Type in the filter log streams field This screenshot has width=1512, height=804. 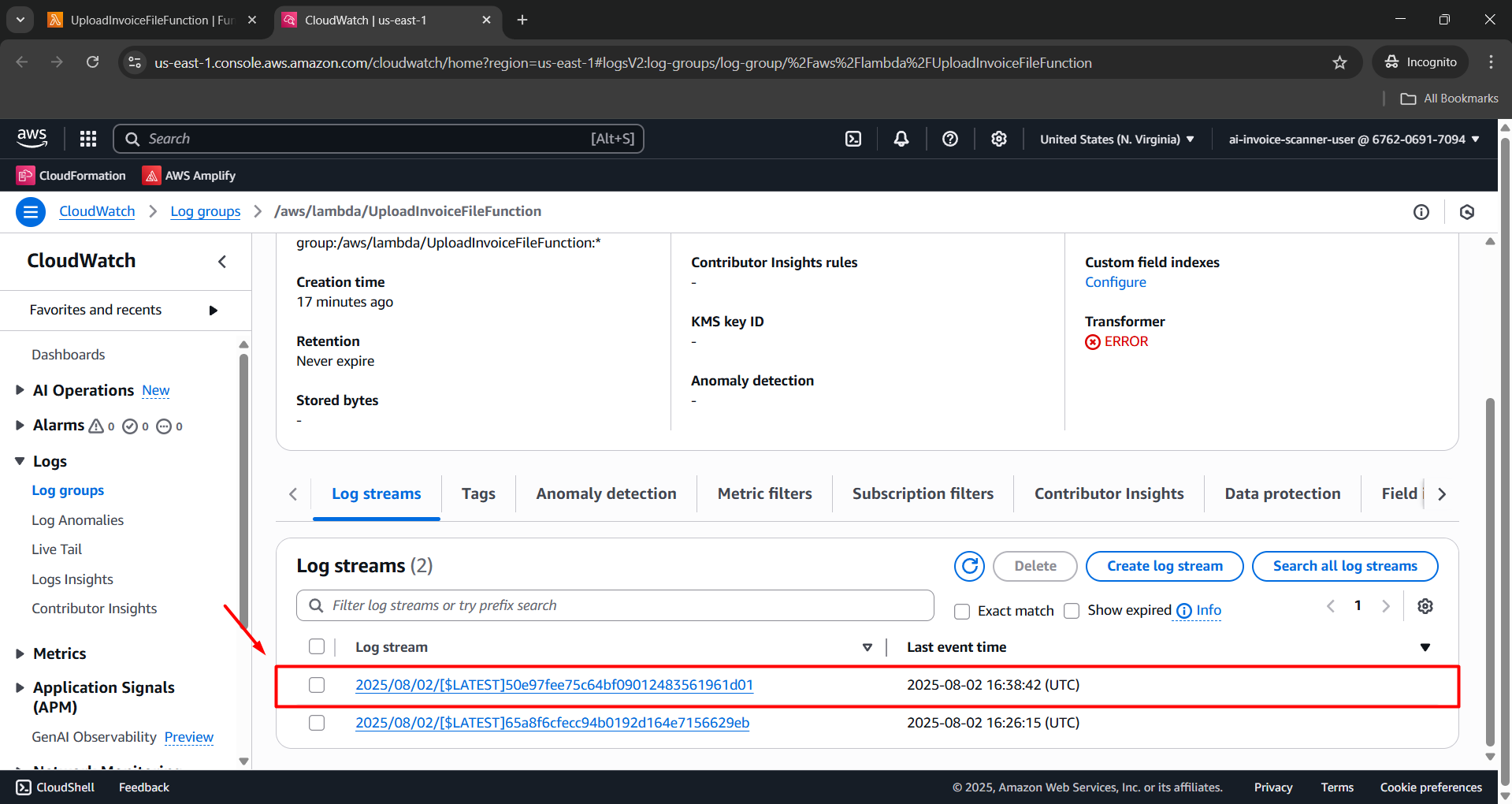615,605
